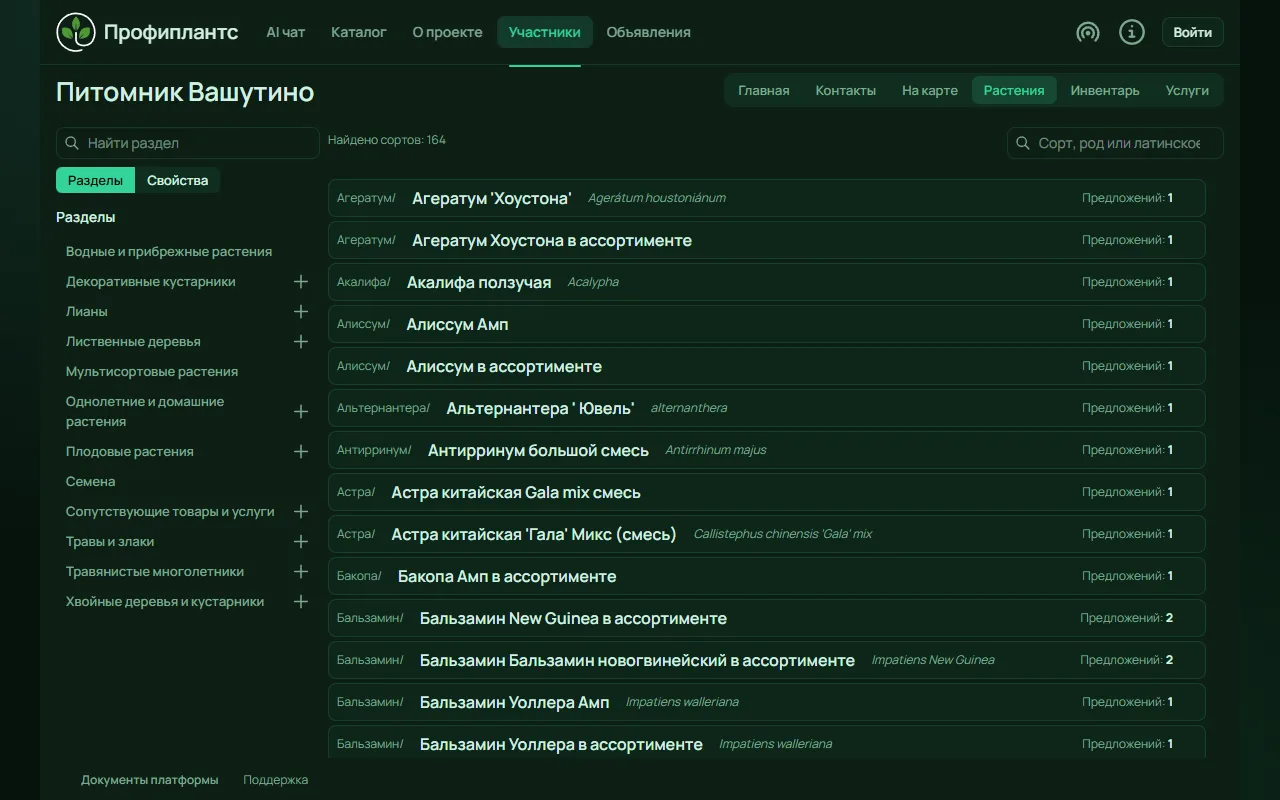Focus the Найти раздел search field
Viewport: 1280px width, 800px height.
click(x=188, y=143)
